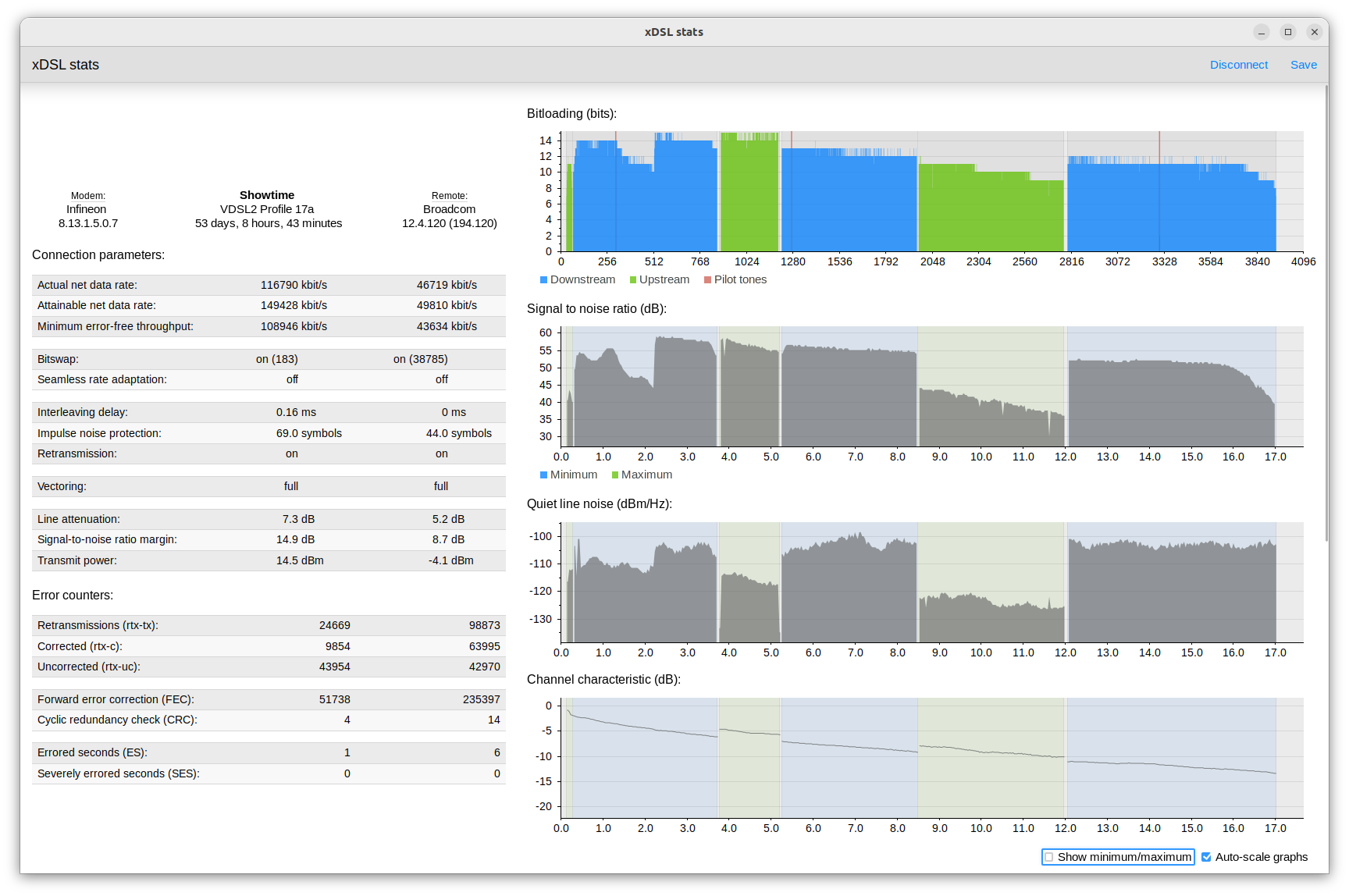Image resolution: width=1349 pixels, height=896 pixels.
Task: Select throughput value 108946 kbit/s
Action: (294, 326)
